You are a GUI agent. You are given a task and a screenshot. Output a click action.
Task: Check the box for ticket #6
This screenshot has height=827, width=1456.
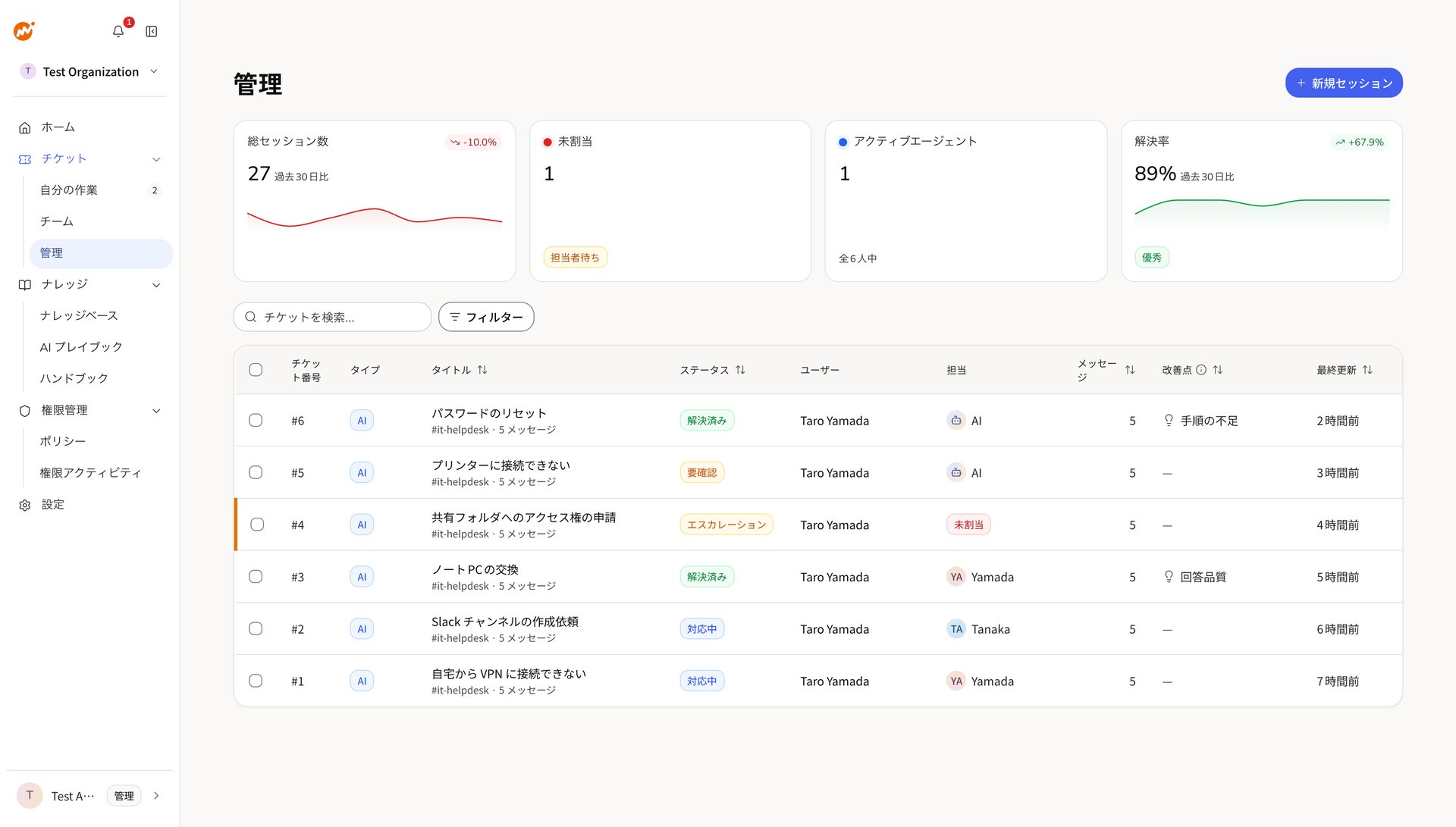(256, 421)
